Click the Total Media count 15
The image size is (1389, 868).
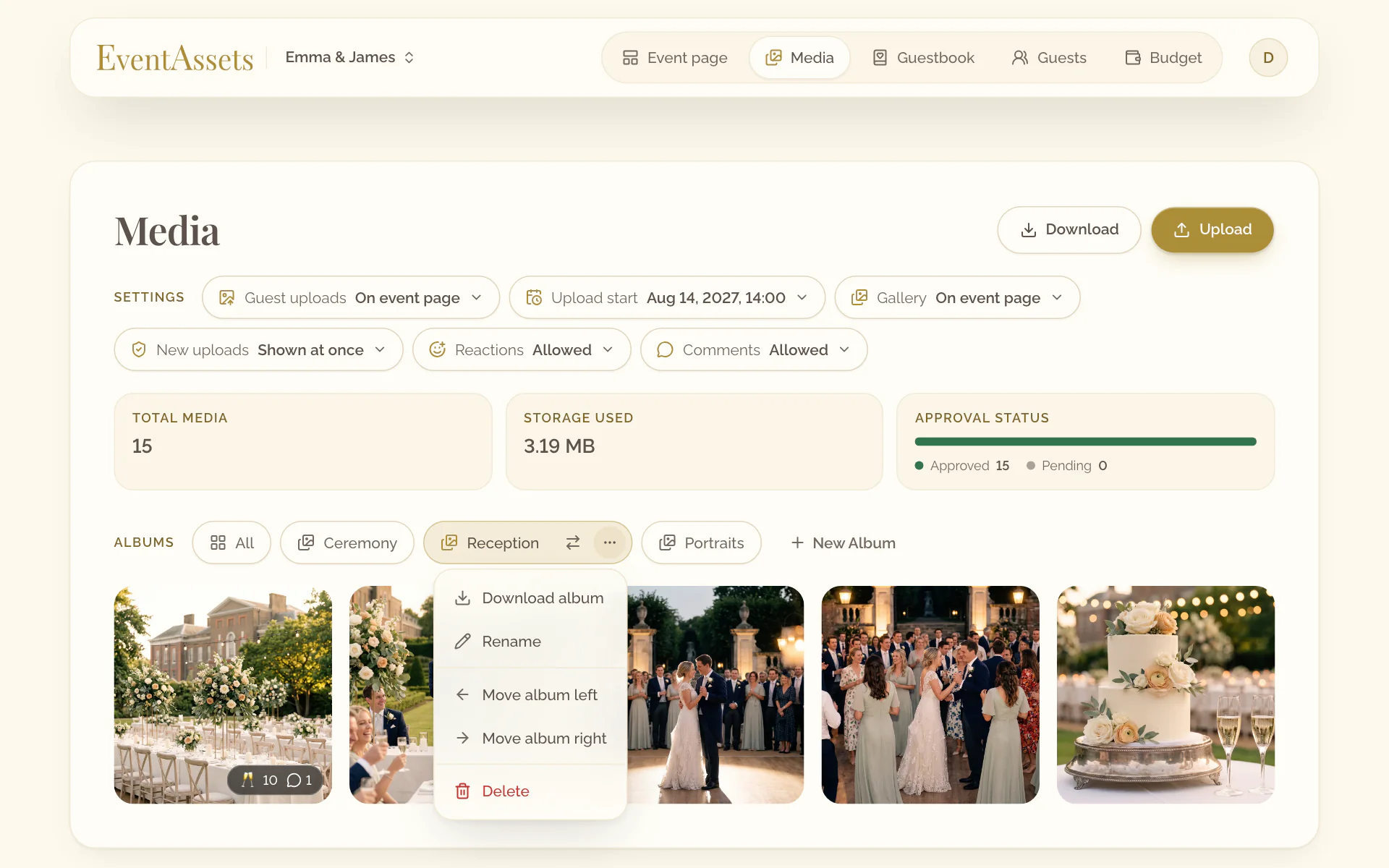(x=142, y=446)
